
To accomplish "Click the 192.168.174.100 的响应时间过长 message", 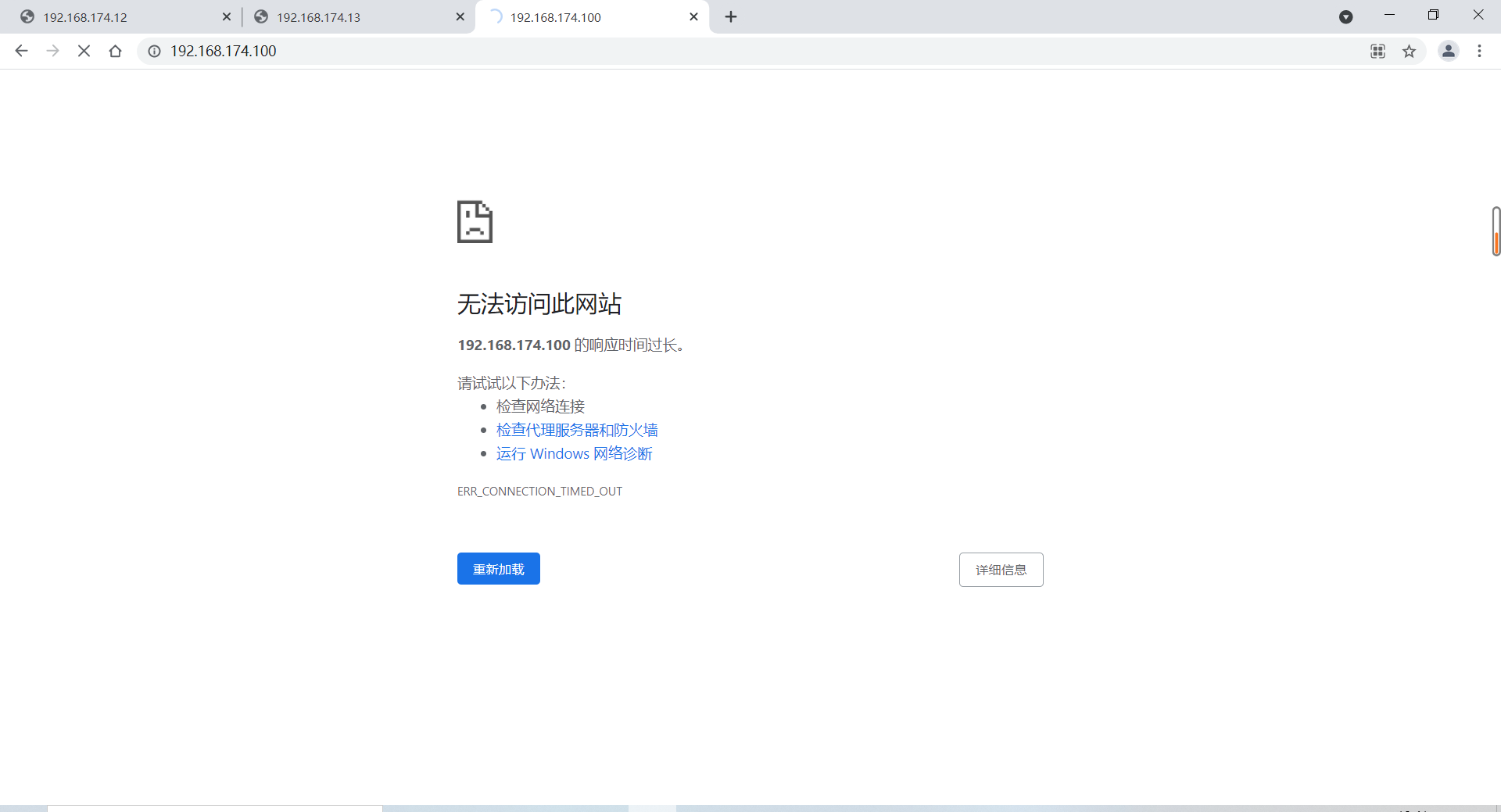I will tap(571, 345).
